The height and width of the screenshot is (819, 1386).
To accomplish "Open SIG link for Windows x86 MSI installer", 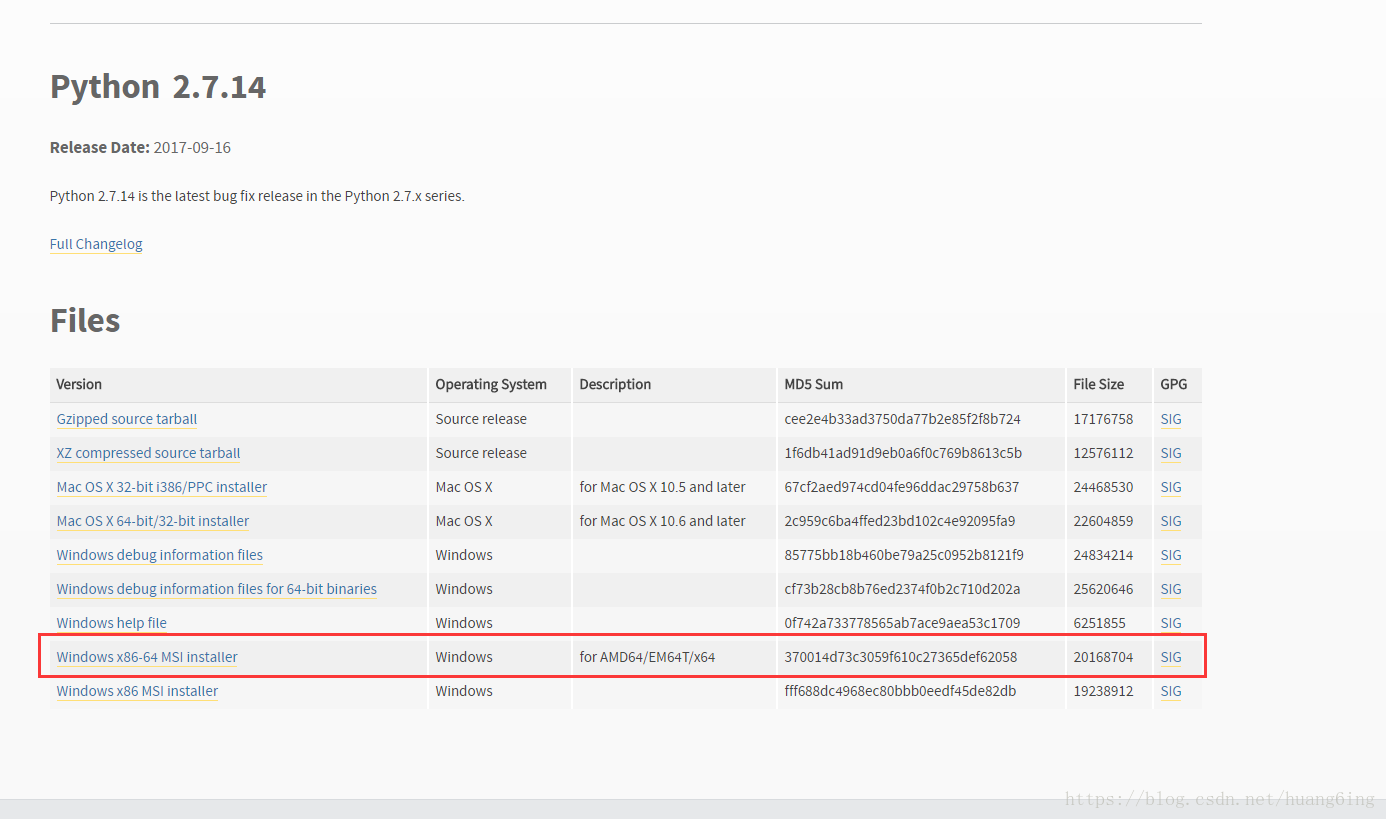I will click(x=1171, y=691).
